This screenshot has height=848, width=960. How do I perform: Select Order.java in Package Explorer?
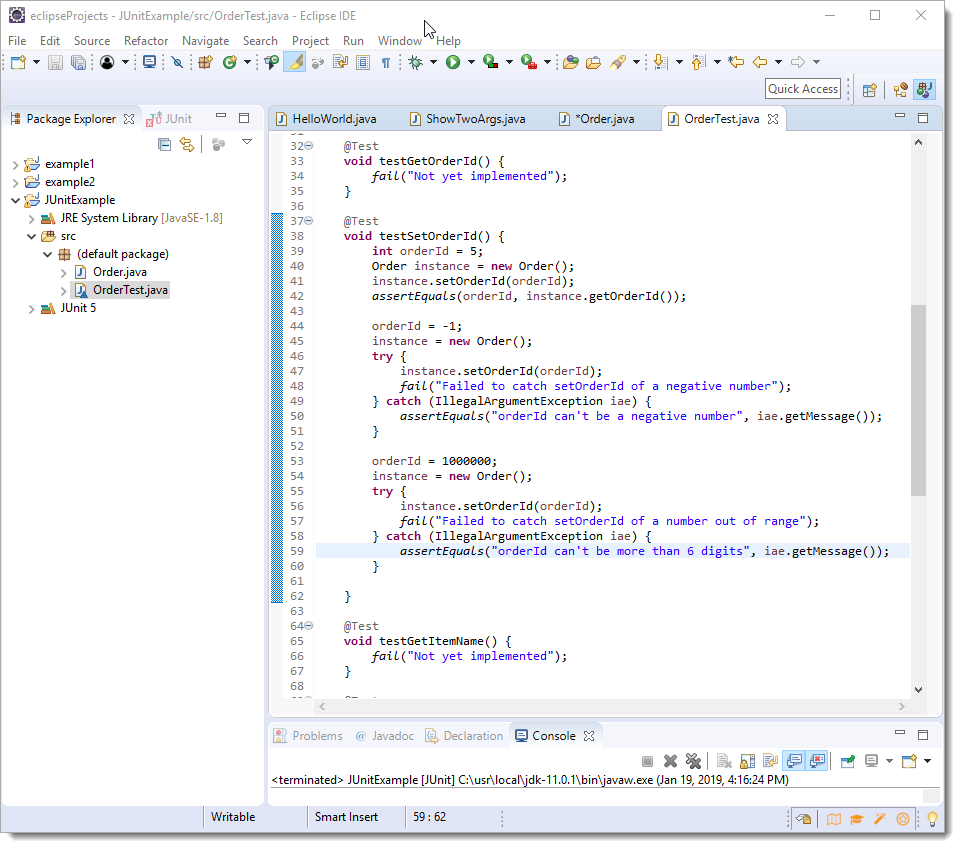119,272
